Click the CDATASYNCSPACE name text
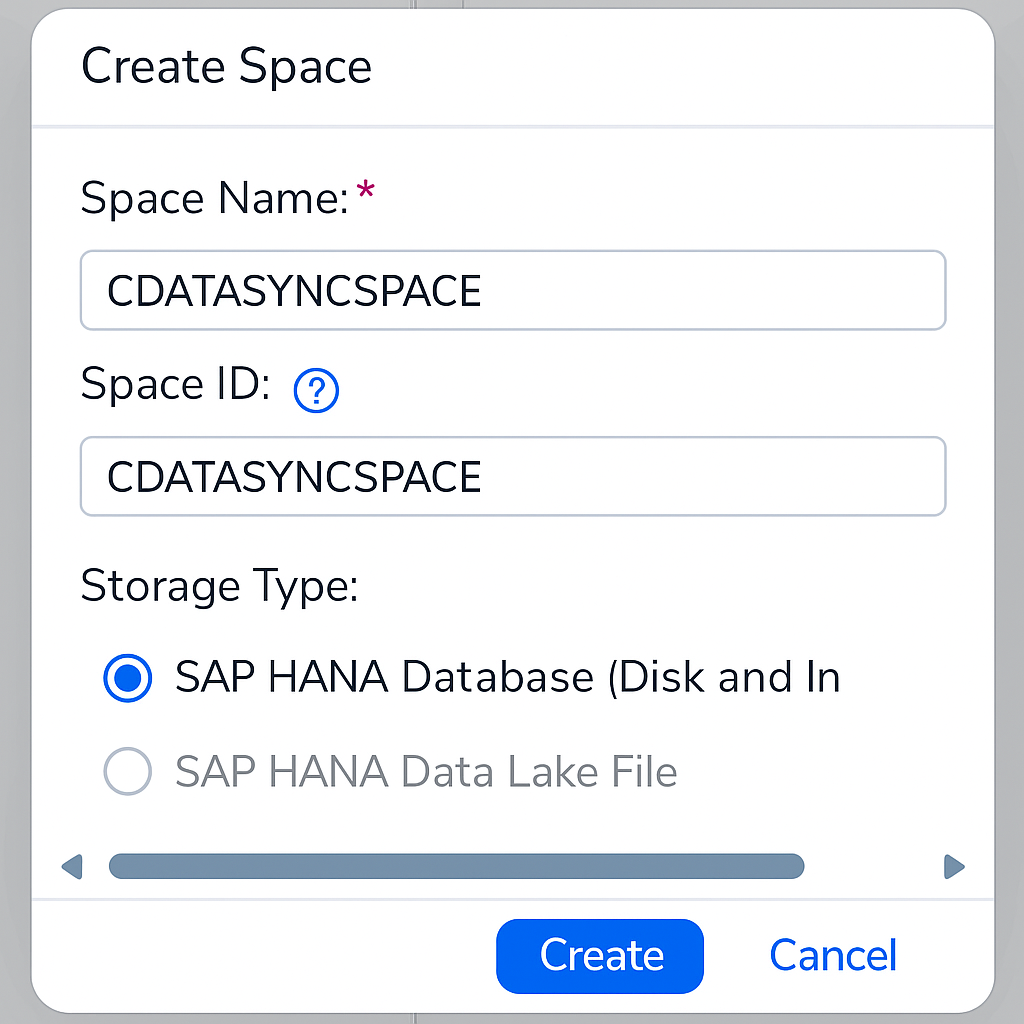Viewport: 1024px width, 1024px height. (293, 290)
